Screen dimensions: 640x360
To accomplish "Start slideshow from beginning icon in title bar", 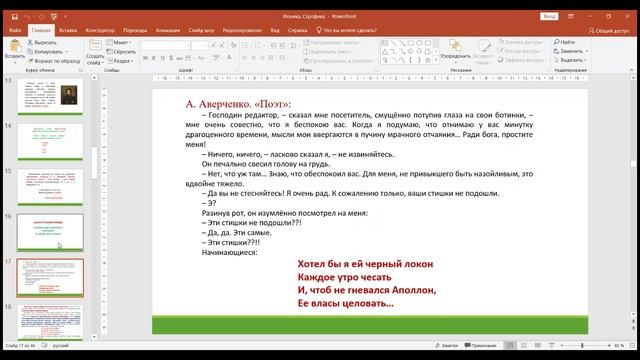I will tap(53, 17).
